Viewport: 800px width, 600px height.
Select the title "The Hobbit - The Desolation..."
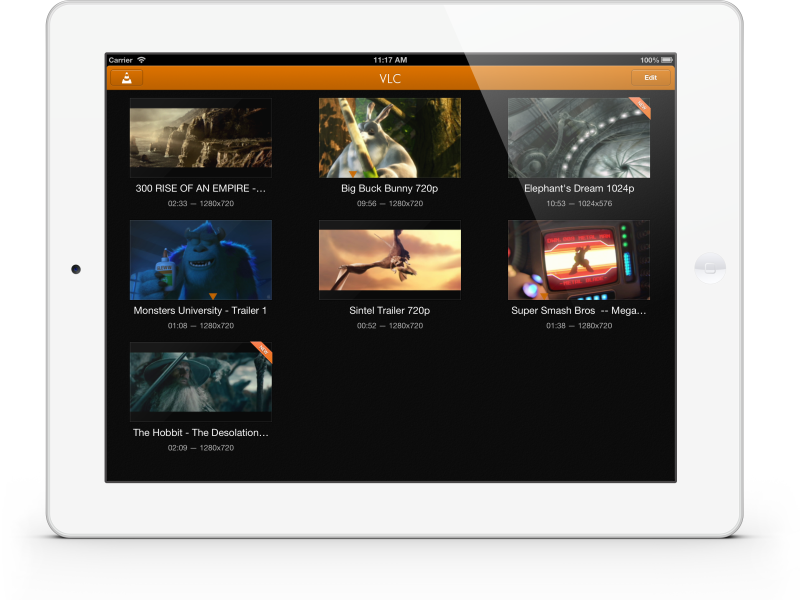click(201, 432)
